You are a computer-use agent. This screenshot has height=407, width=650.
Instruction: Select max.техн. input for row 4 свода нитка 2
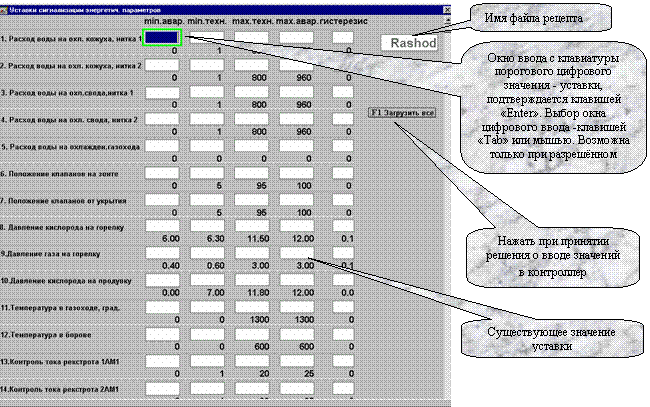(251, 119)
